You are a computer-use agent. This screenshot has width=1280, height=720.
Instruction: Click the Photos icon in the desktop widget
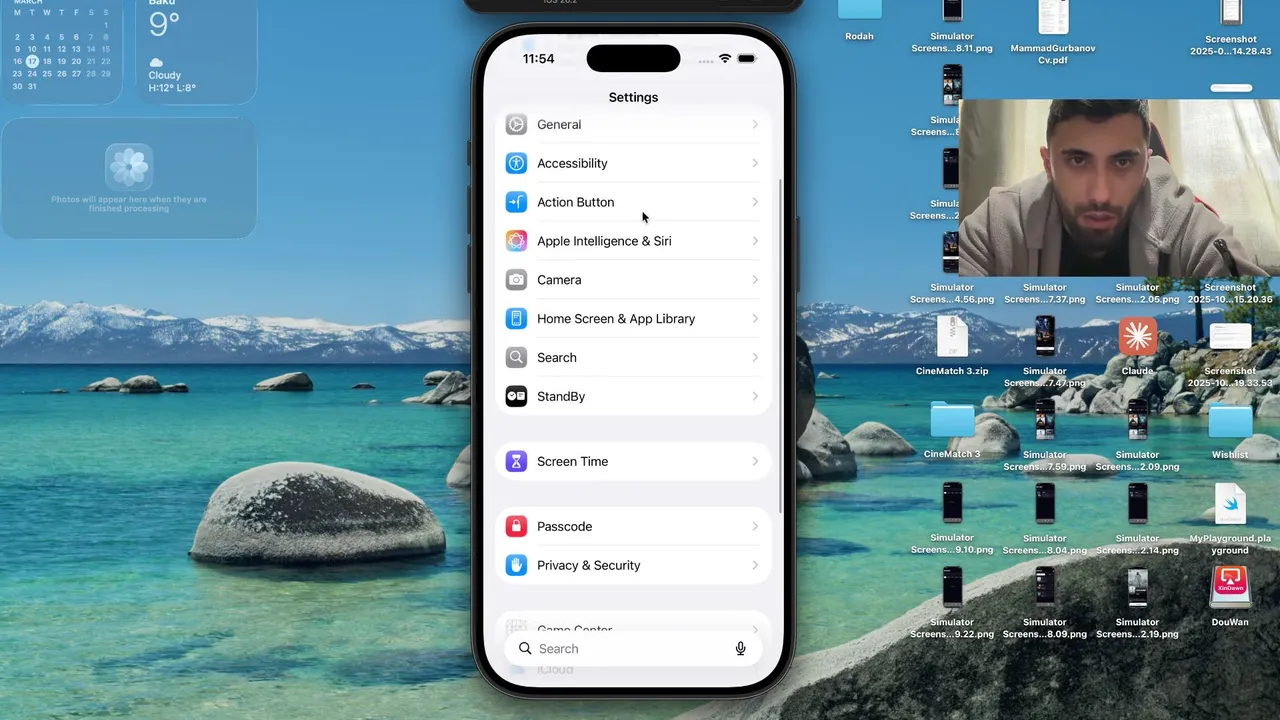tap(129, 166)
